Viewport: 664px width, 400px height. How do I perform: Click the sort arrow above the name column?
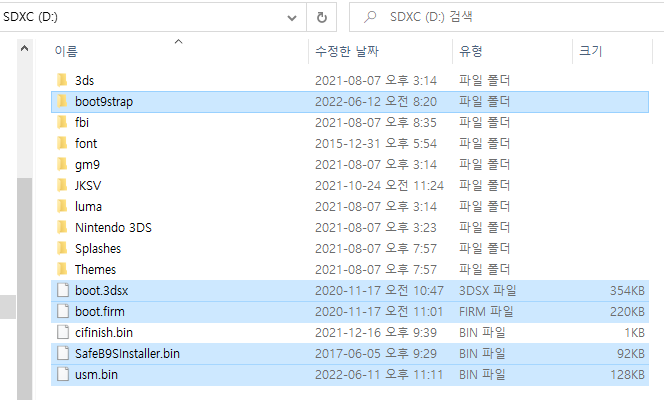tap(179, 41)
